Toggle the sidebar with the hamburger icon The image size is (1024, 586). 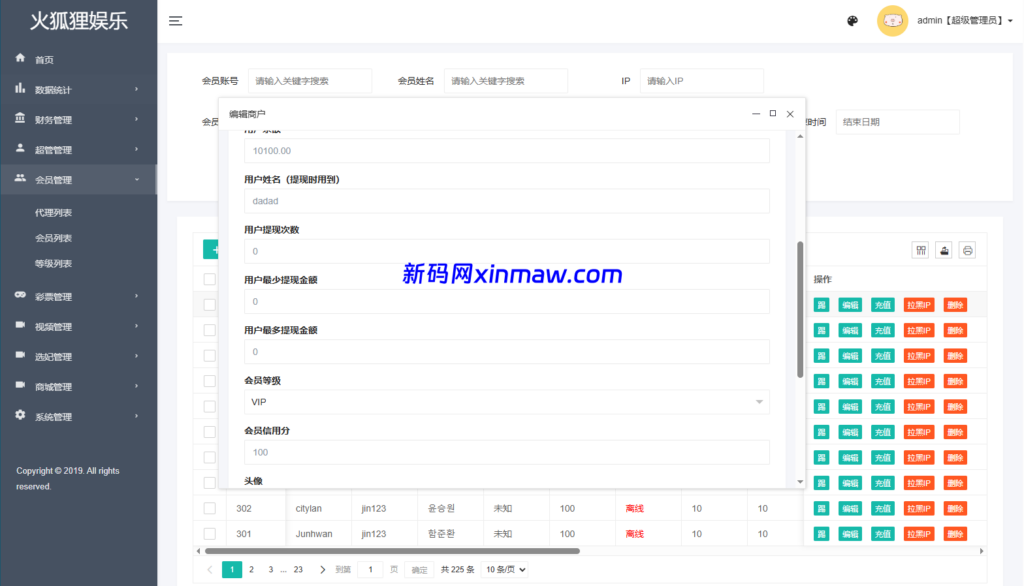176,21
